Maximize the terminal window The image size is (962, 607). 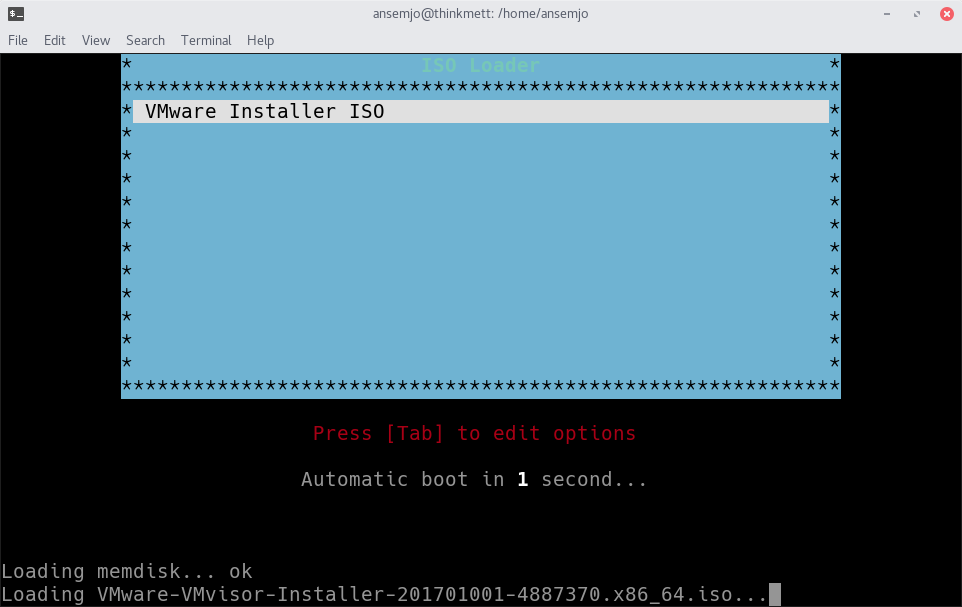915,14
